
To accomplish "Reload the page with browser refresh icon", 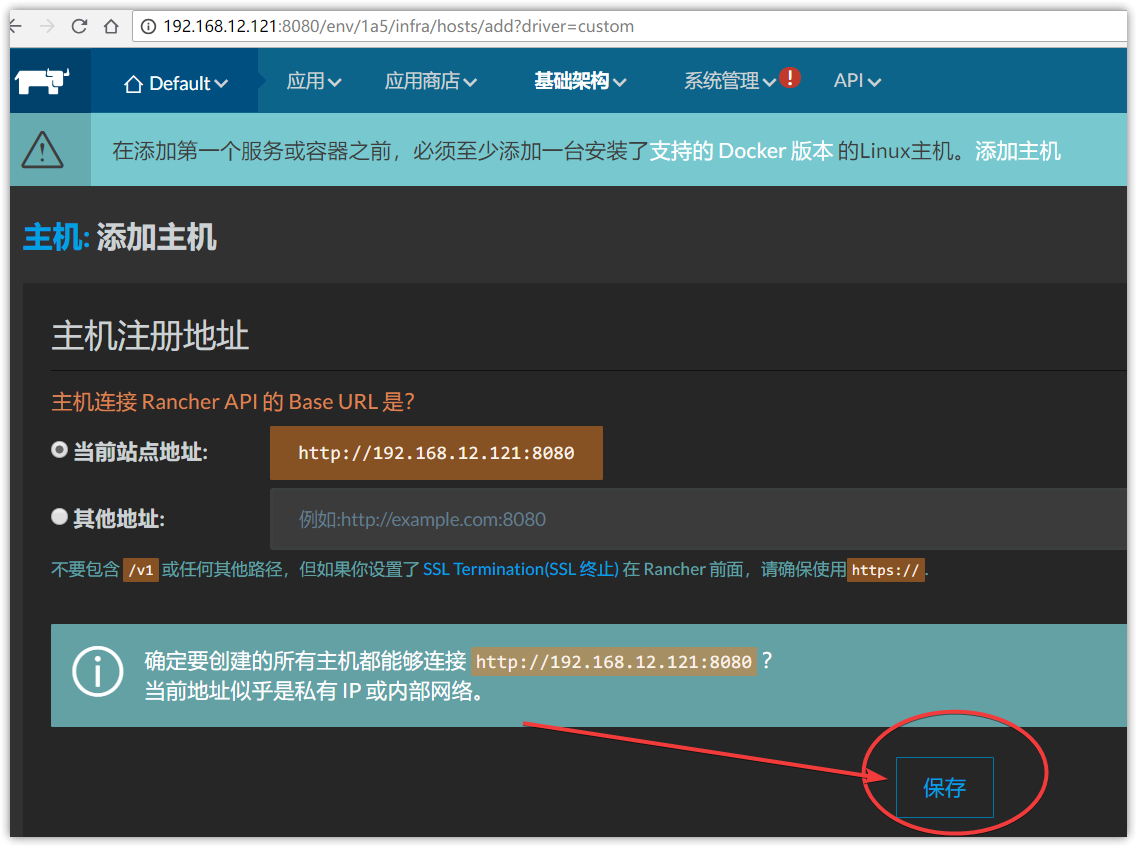I will (79, 26).
